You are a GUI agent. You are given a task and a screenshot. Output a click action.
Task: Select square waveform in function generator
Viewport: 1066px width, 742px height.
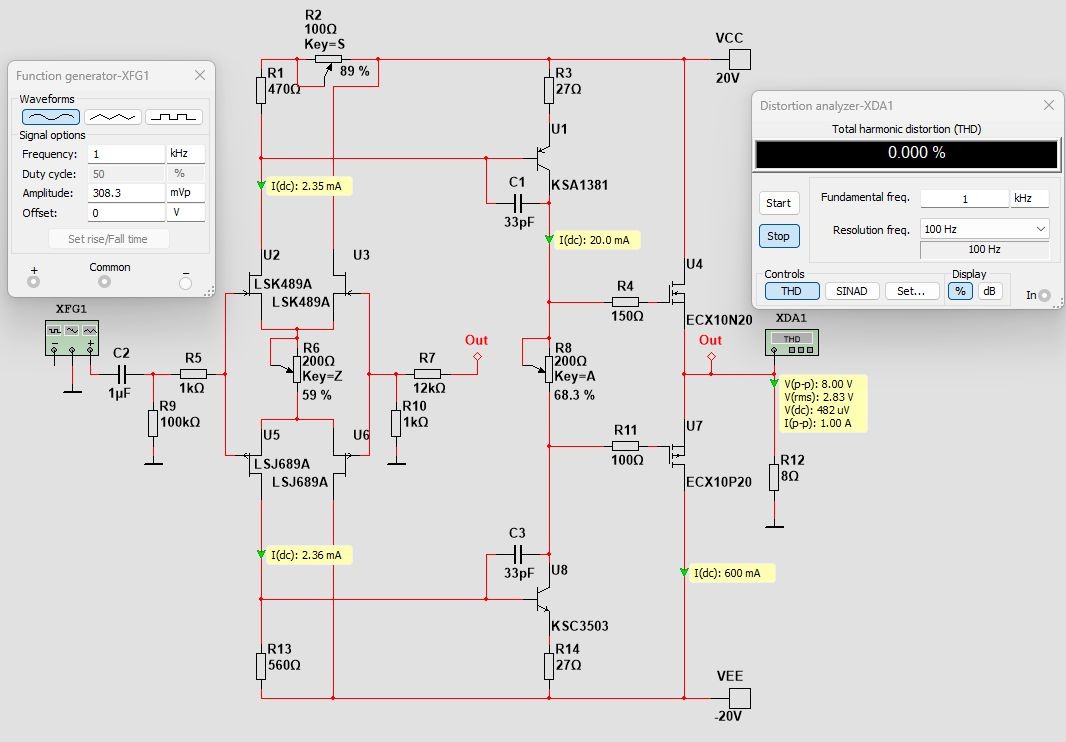pyautogui.click(x=174, y=117)
